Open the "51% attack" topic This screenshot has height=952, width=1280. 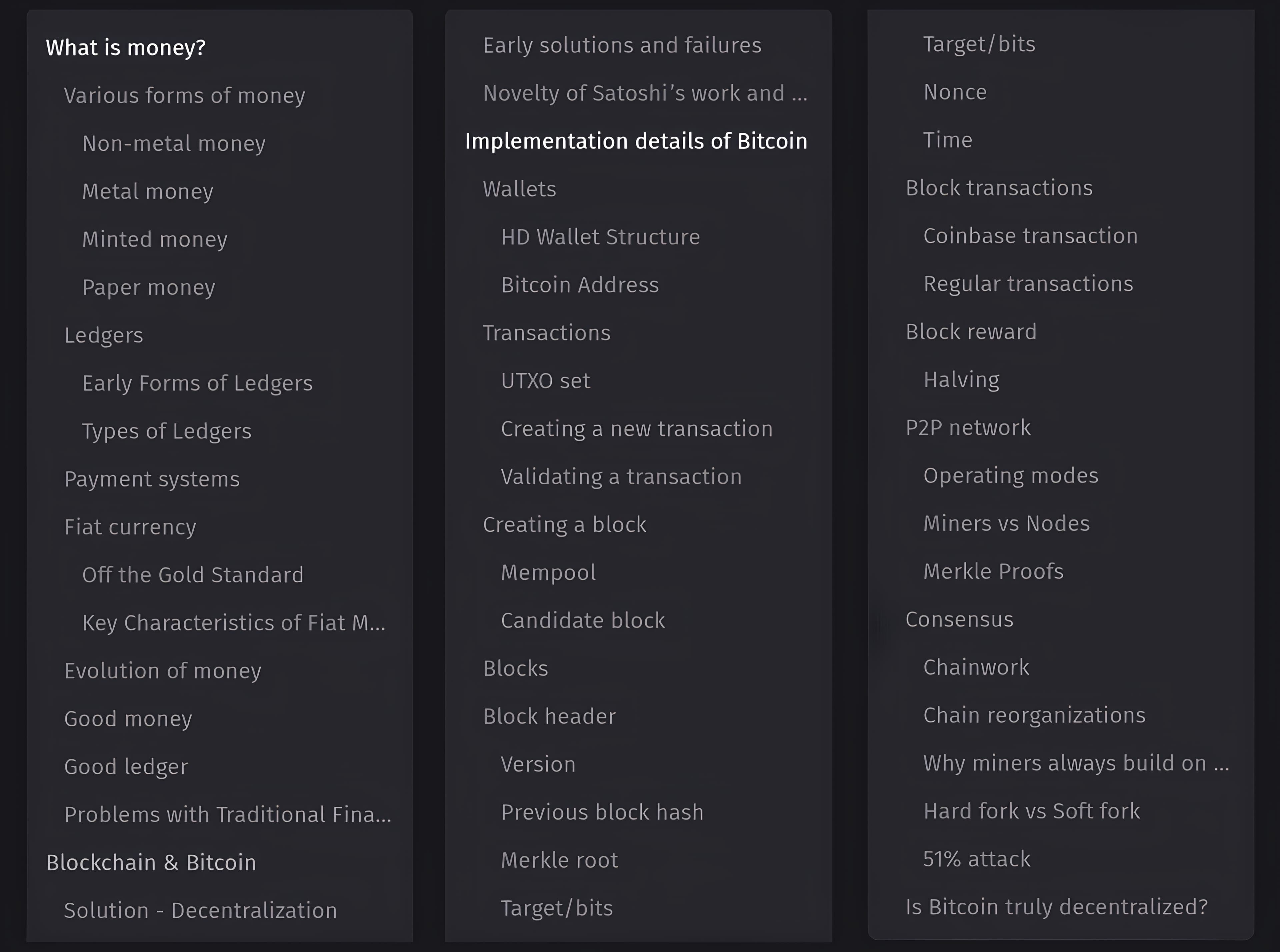[x=977, y=859]
